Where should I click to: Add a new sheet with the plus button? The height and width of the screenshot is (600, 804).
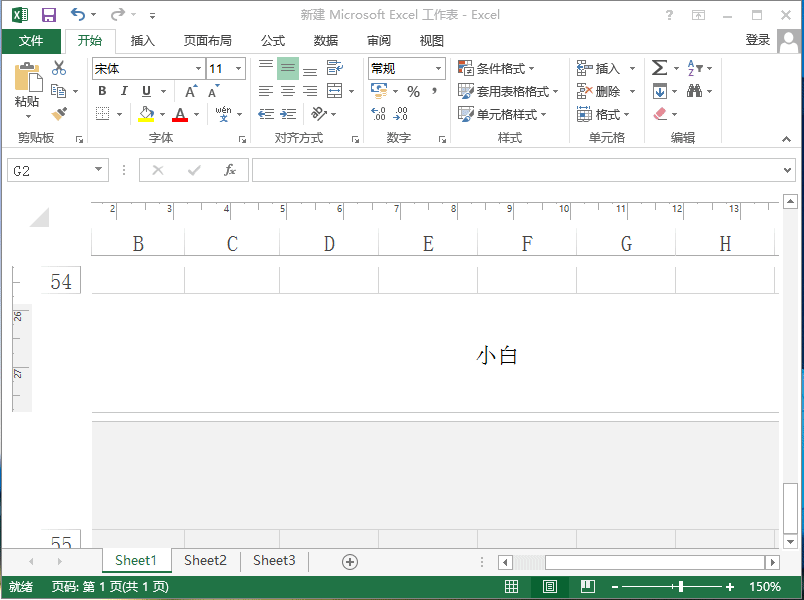349,561
